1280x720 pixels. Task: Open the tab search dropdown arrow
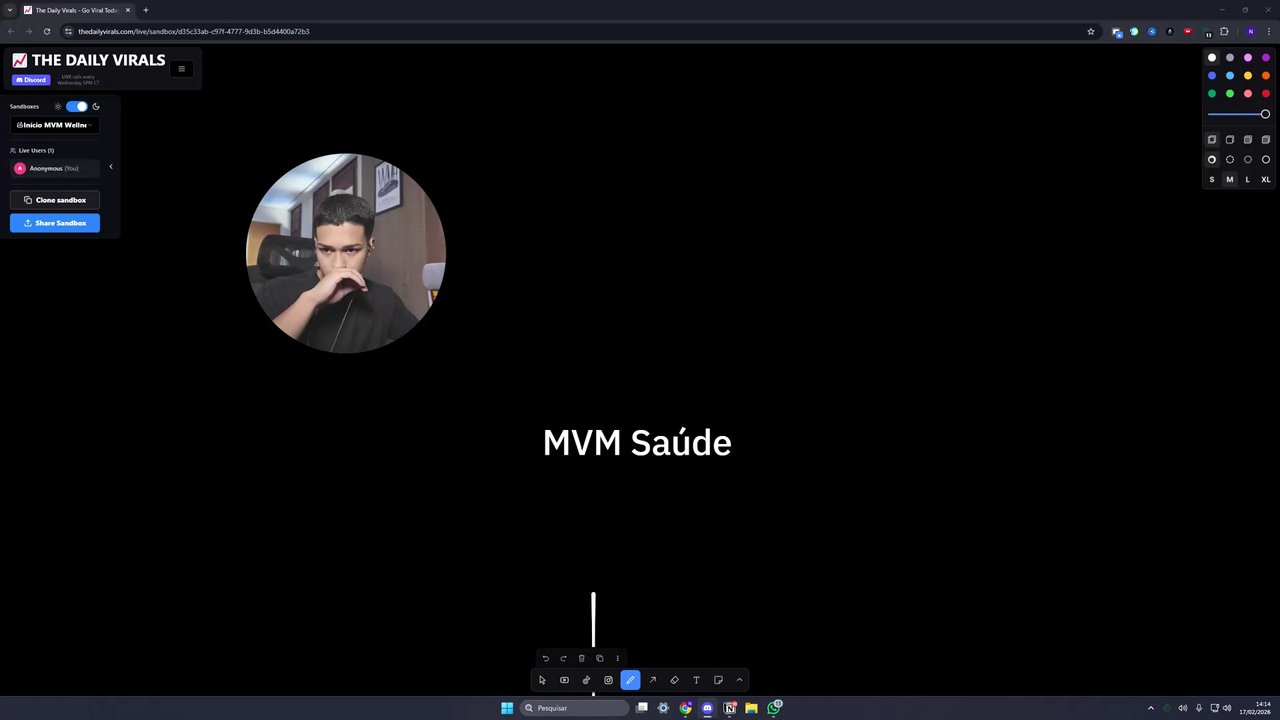(x=10, y=10)
